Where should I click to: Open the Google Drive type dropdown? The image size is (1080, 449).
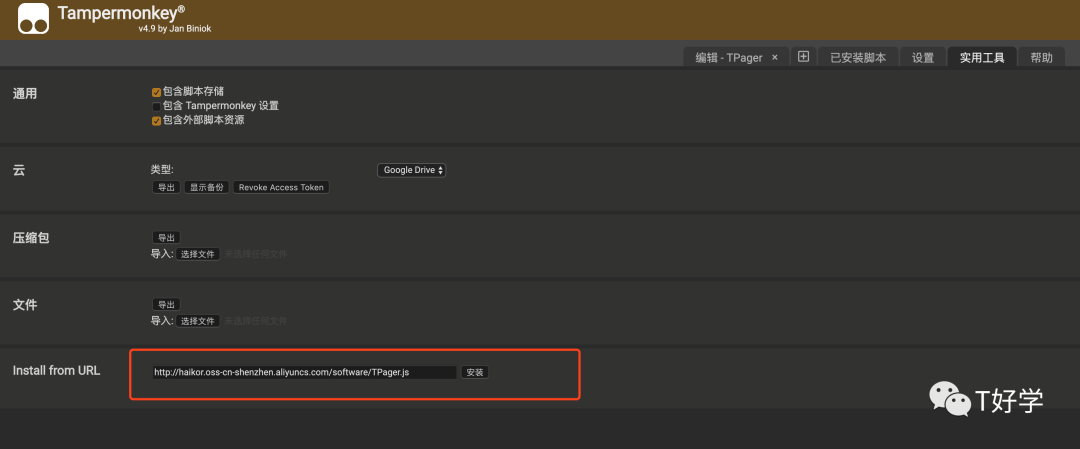411,170
